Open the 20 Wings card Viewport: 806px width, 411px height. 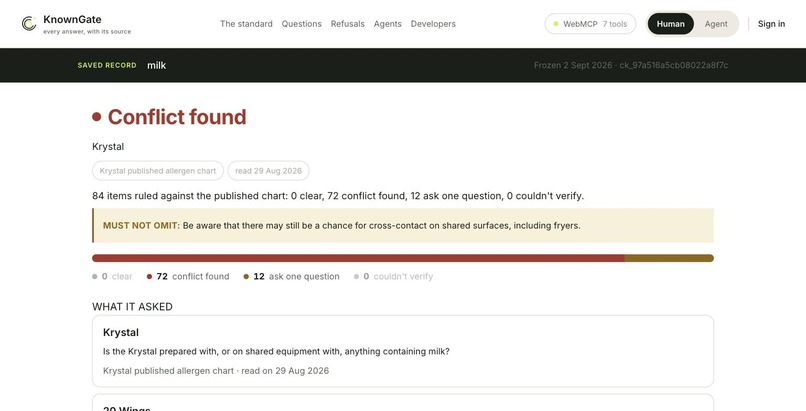[x=402, y=403]
